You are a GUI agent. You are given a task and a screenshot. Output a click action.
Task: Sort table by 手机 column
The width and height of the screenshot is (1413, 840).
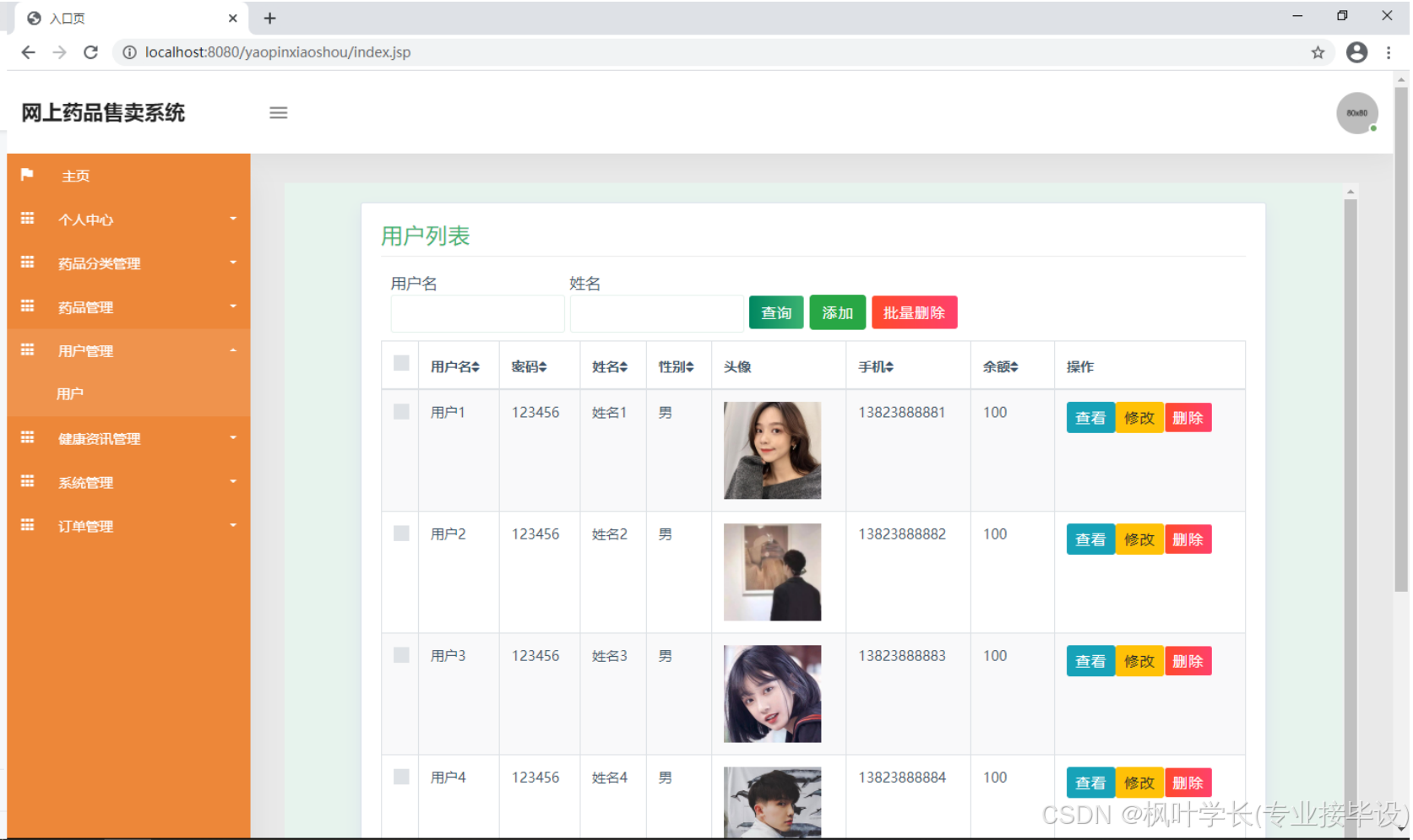pyautogui.click(x=876, y=366)
